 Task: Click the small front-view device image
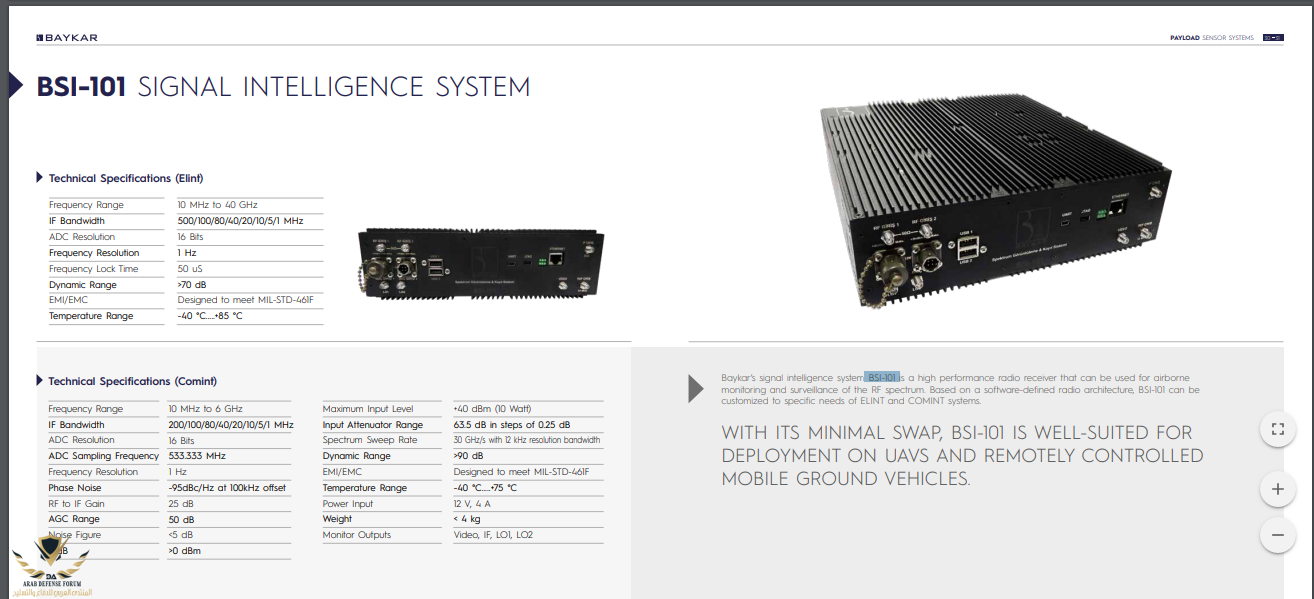click(478, 265)
